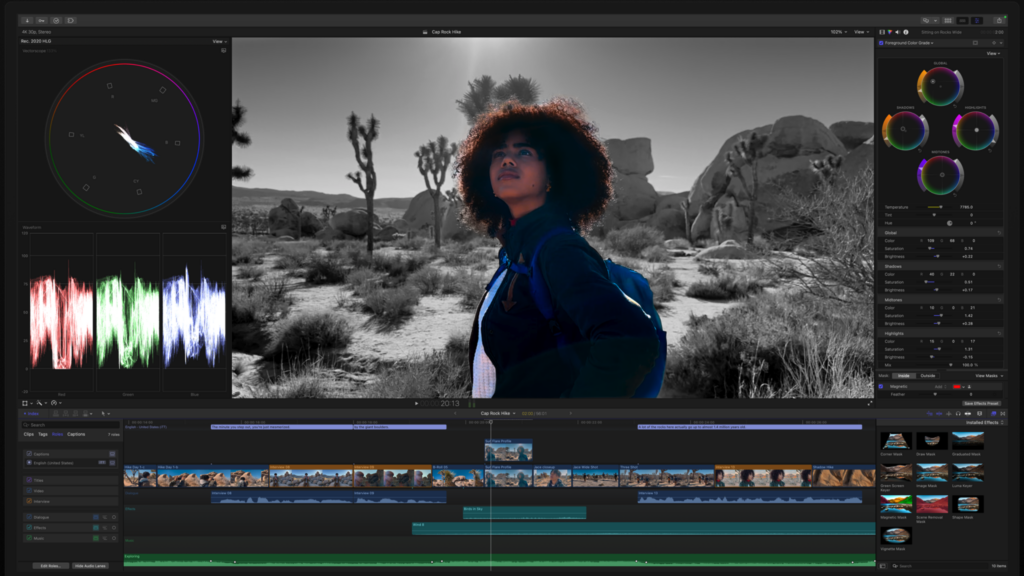Open the effects browser icon
This screenshot has width=1024, height=576.
click(993, 413)
